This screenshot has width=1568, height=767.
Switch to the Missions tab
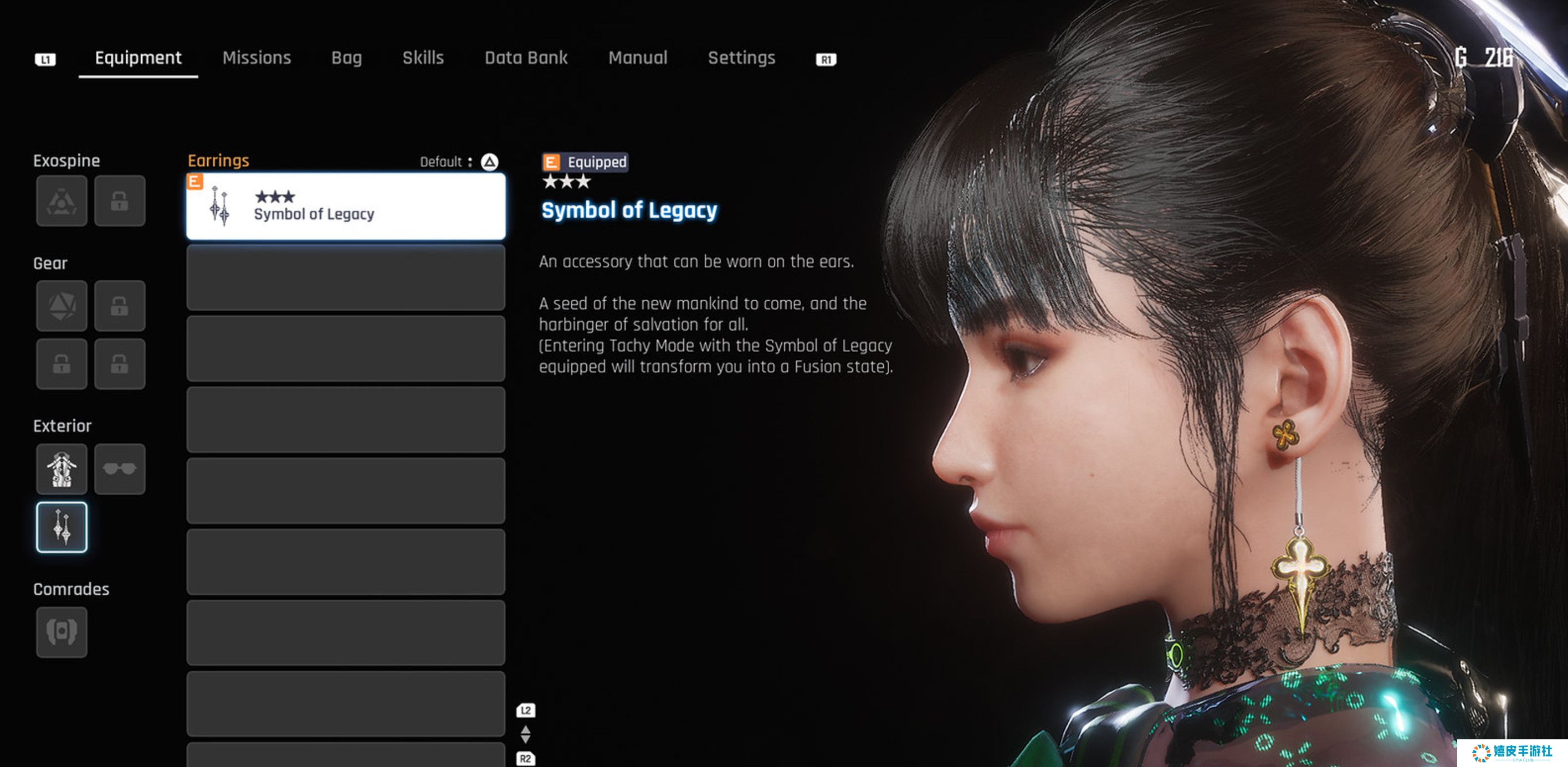257,58
